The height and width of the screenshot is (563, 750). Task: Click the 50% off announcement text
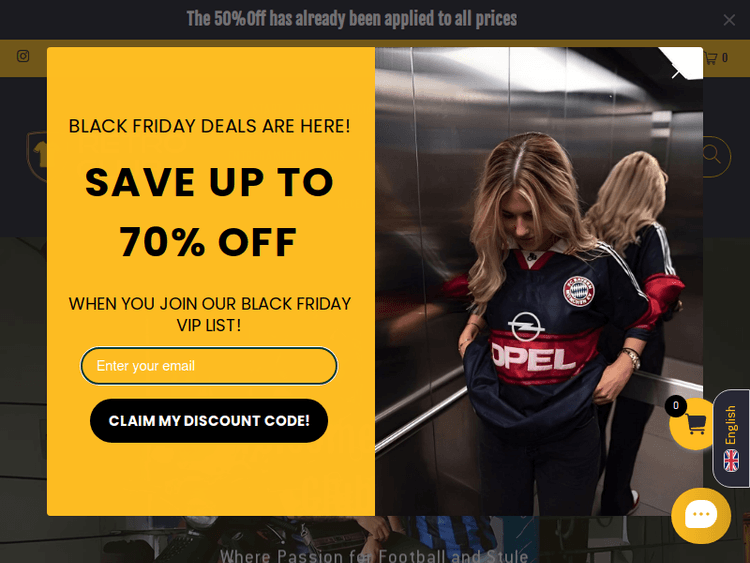(x=352, y=19)
